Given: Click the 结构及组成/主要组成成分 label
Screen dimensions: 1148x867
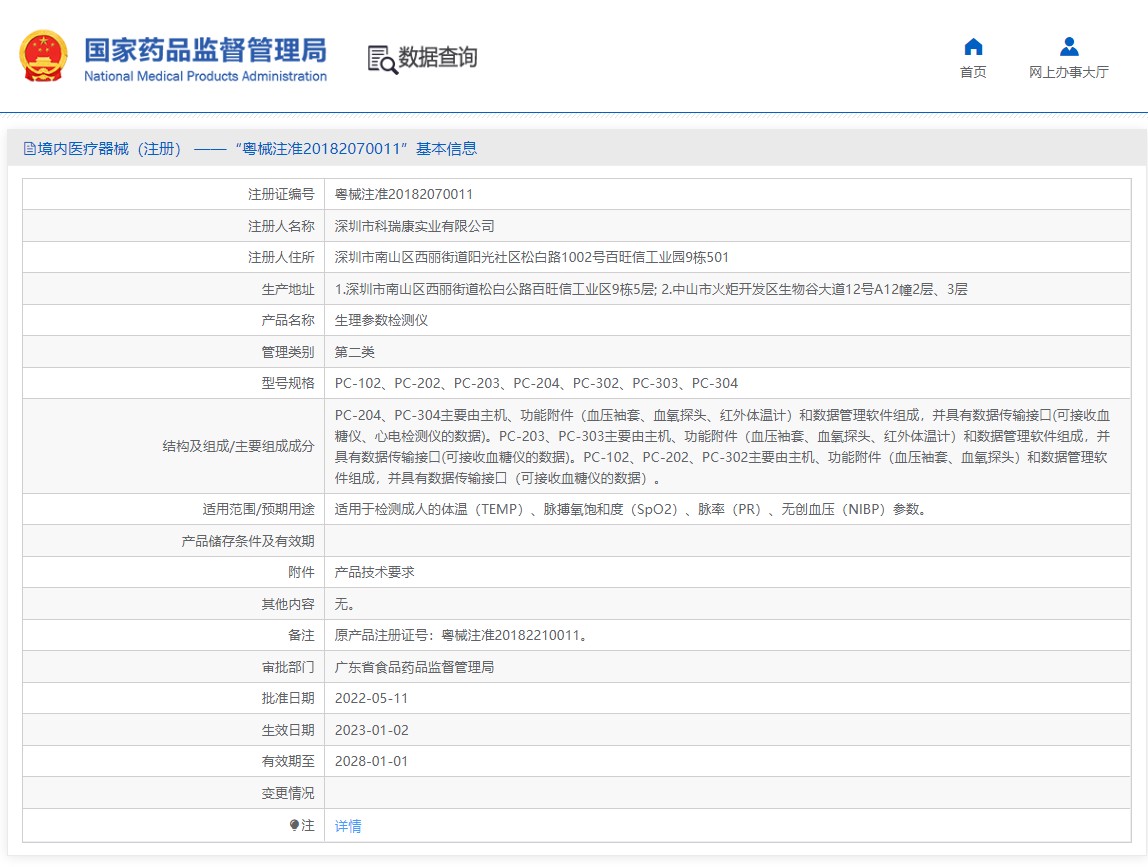Looking at the screenshot, I should point(239,446).
